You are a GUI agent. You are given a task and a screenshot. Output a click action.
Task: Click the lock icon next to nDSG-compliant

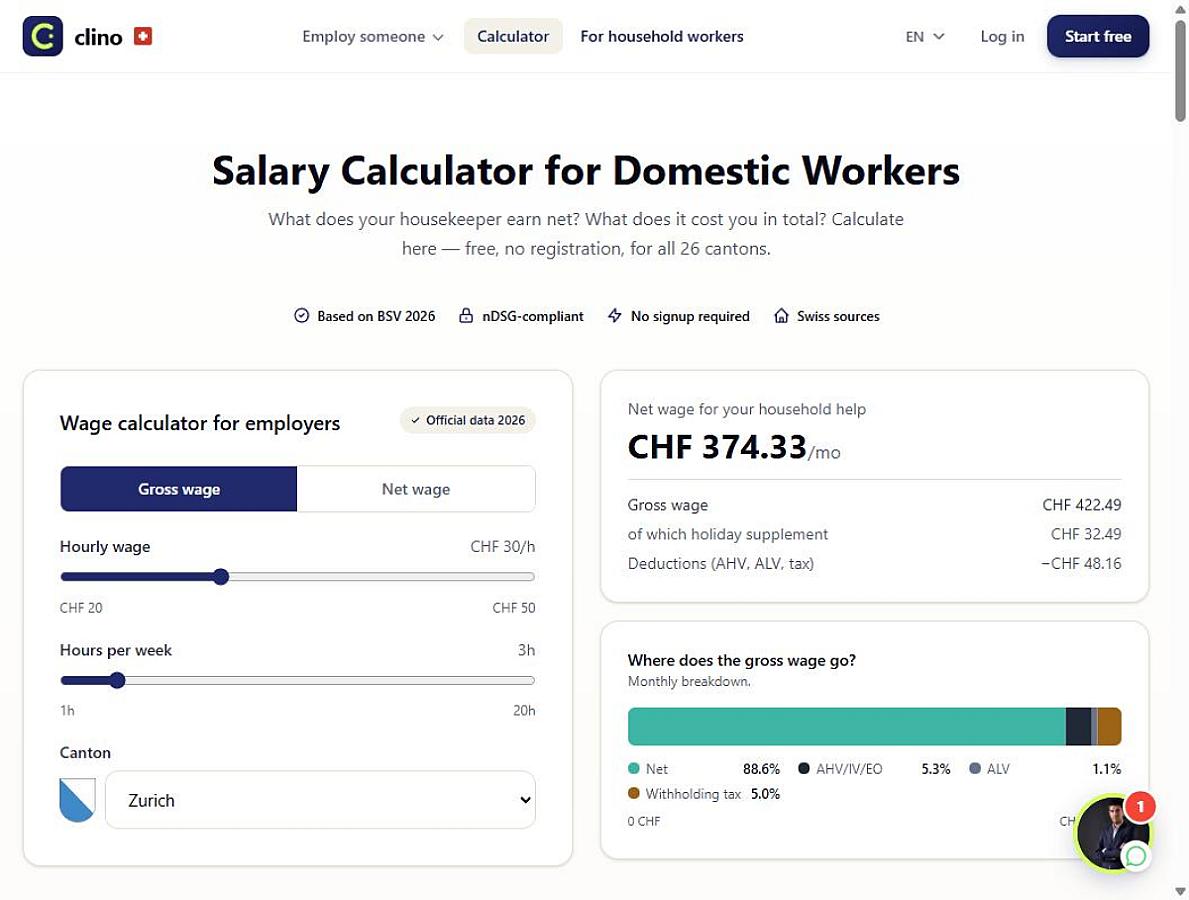point(466,315)
